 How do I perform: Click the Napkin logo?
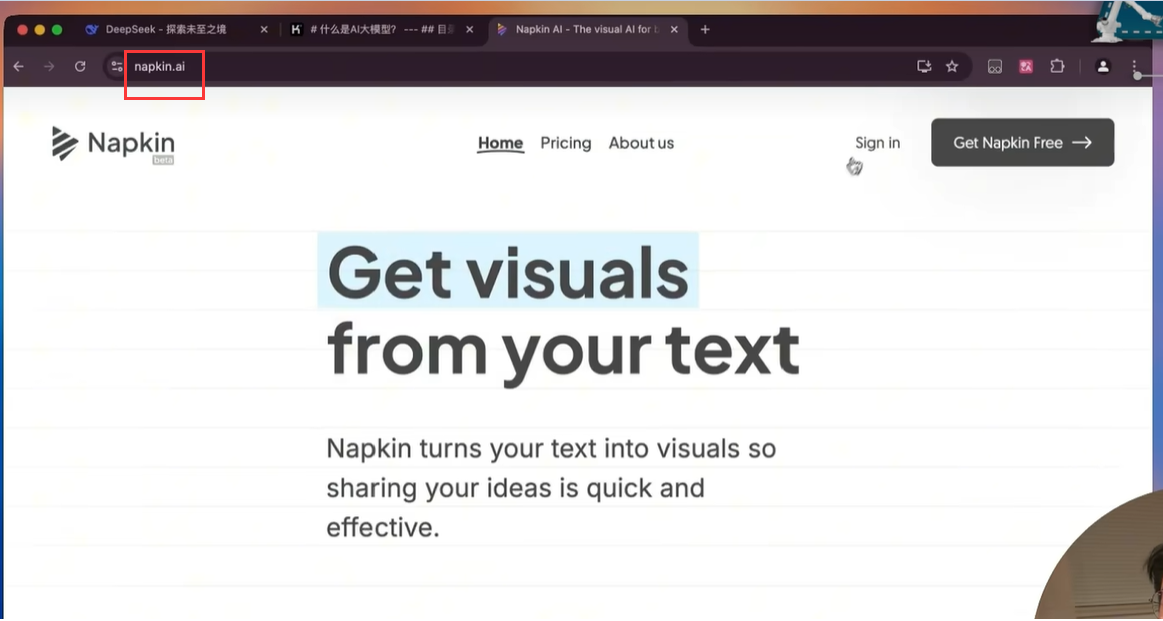tap(113, 144)
